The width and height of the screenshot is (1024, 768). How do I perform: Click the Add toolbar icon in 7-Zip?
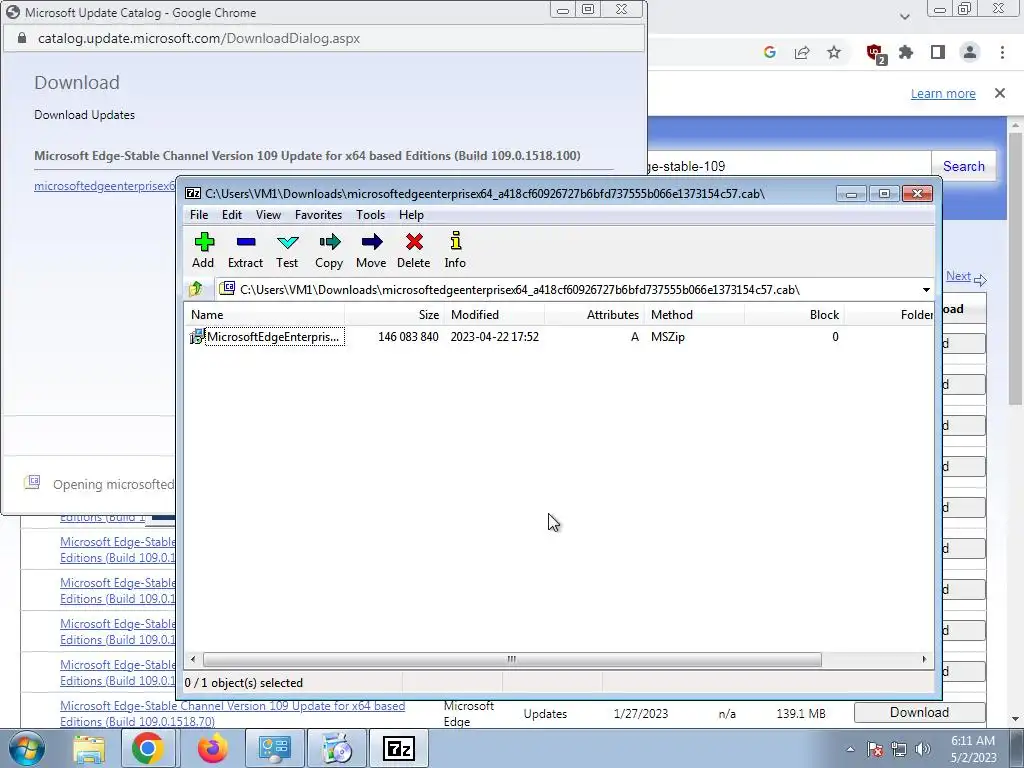point(203,250)
